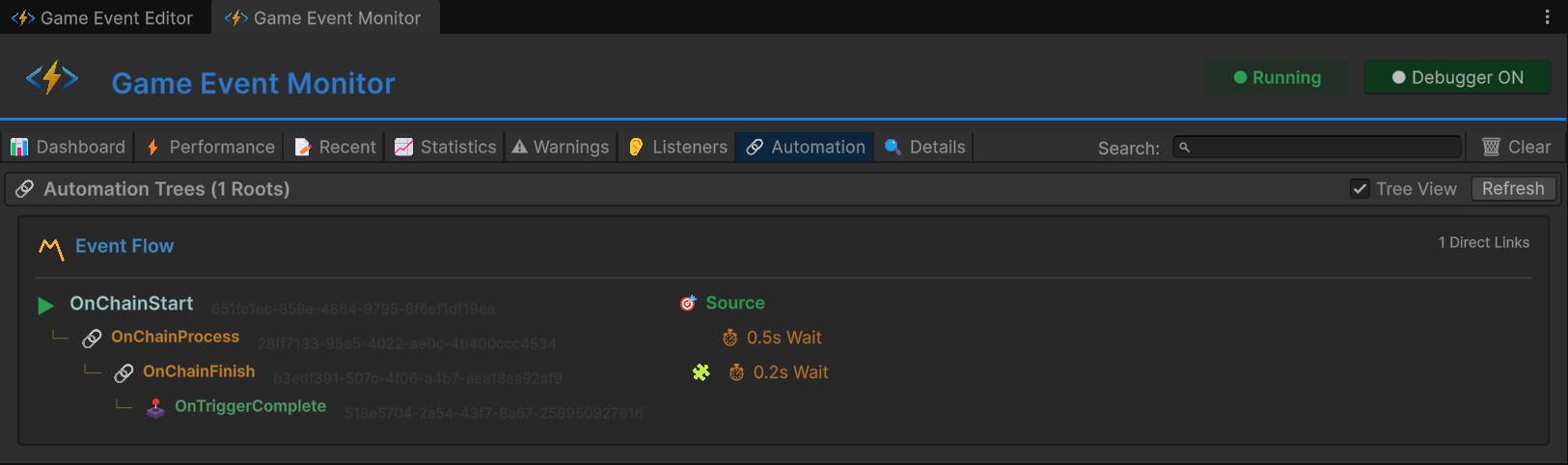This screenshot has width=1568, height=465.
Task: Click the Event Flow graph icon
Action: (51, 248)
